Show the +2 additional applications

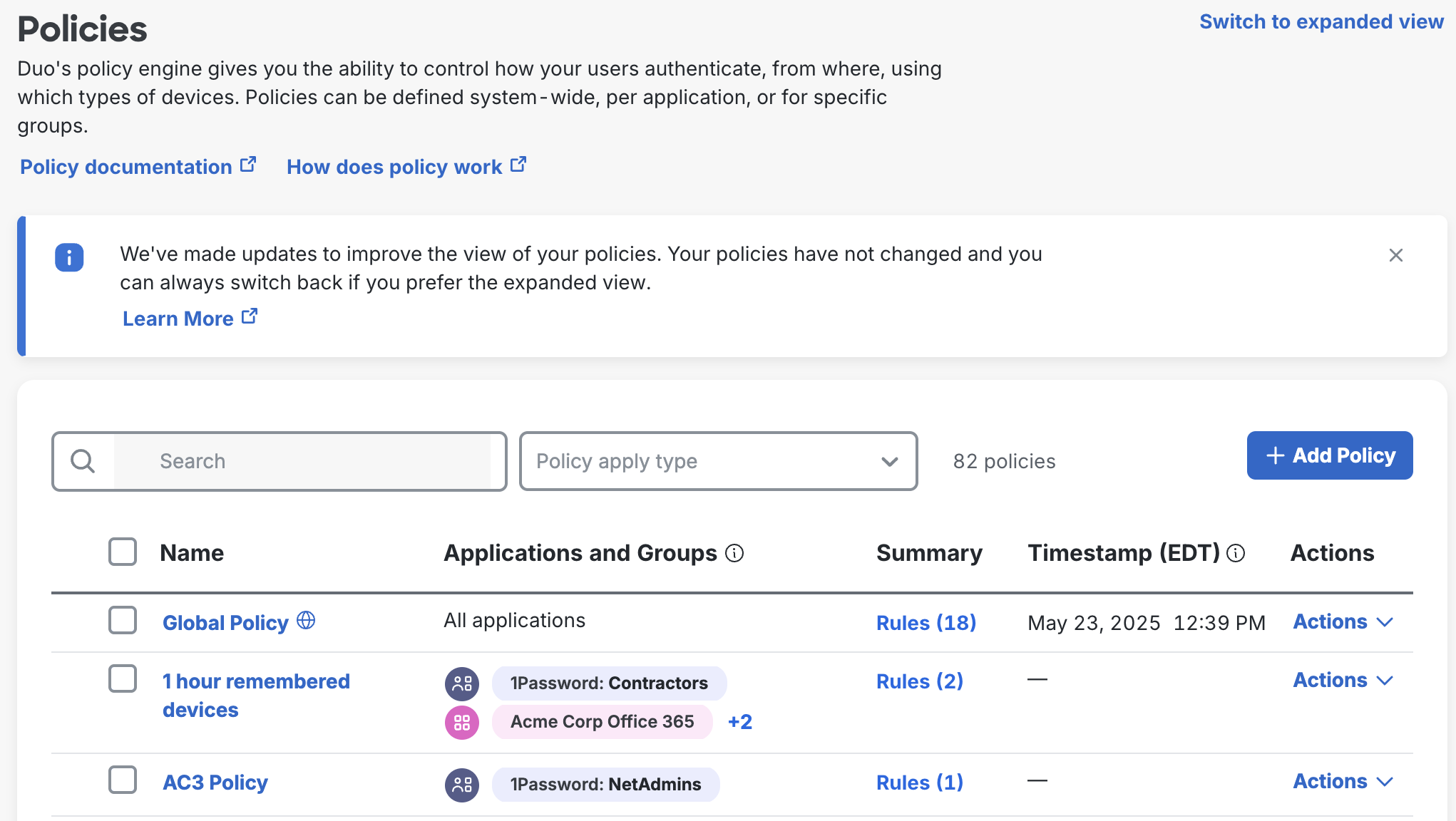pyautogui.click(x=739, y=722)
